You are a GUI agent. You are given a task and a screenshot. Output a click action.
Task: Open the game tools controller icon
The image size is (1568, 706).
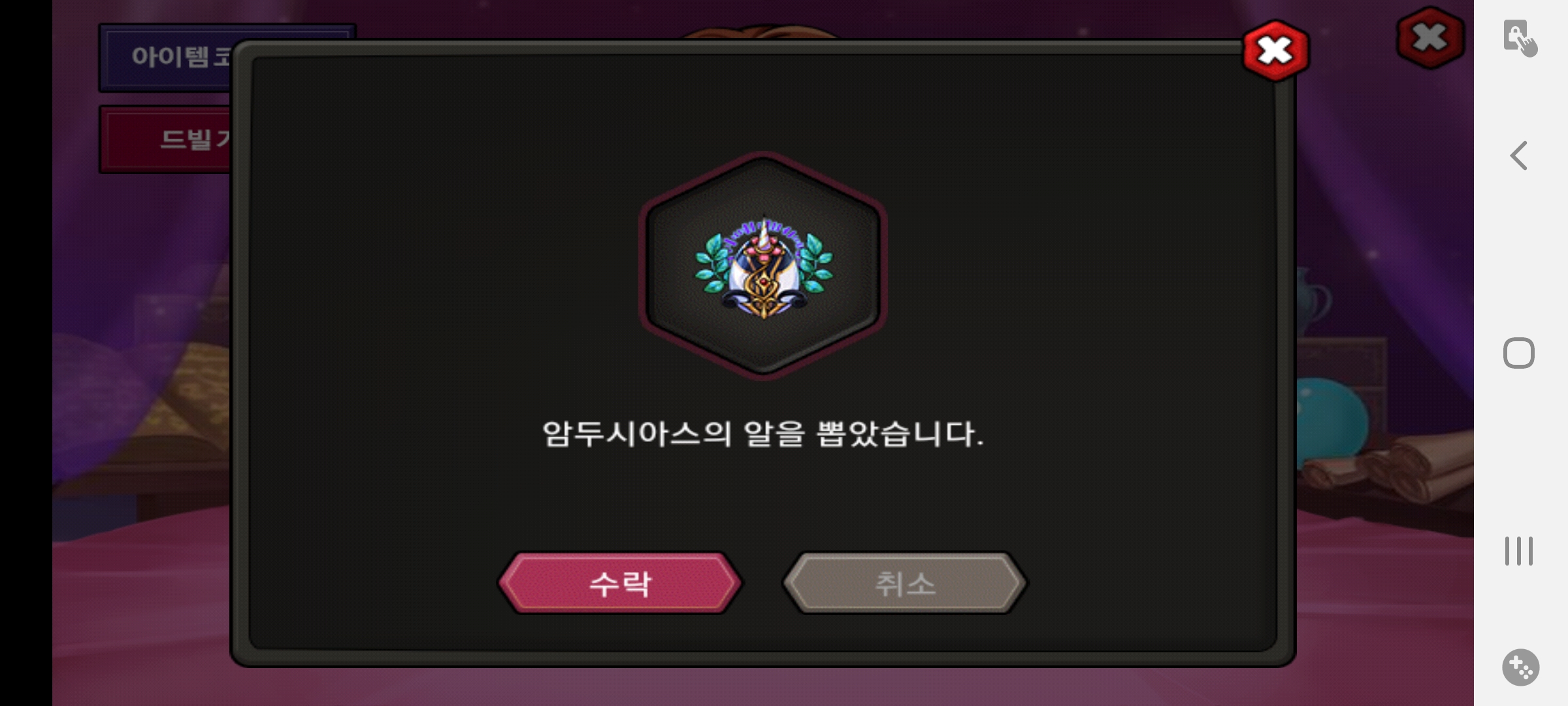1520,667
